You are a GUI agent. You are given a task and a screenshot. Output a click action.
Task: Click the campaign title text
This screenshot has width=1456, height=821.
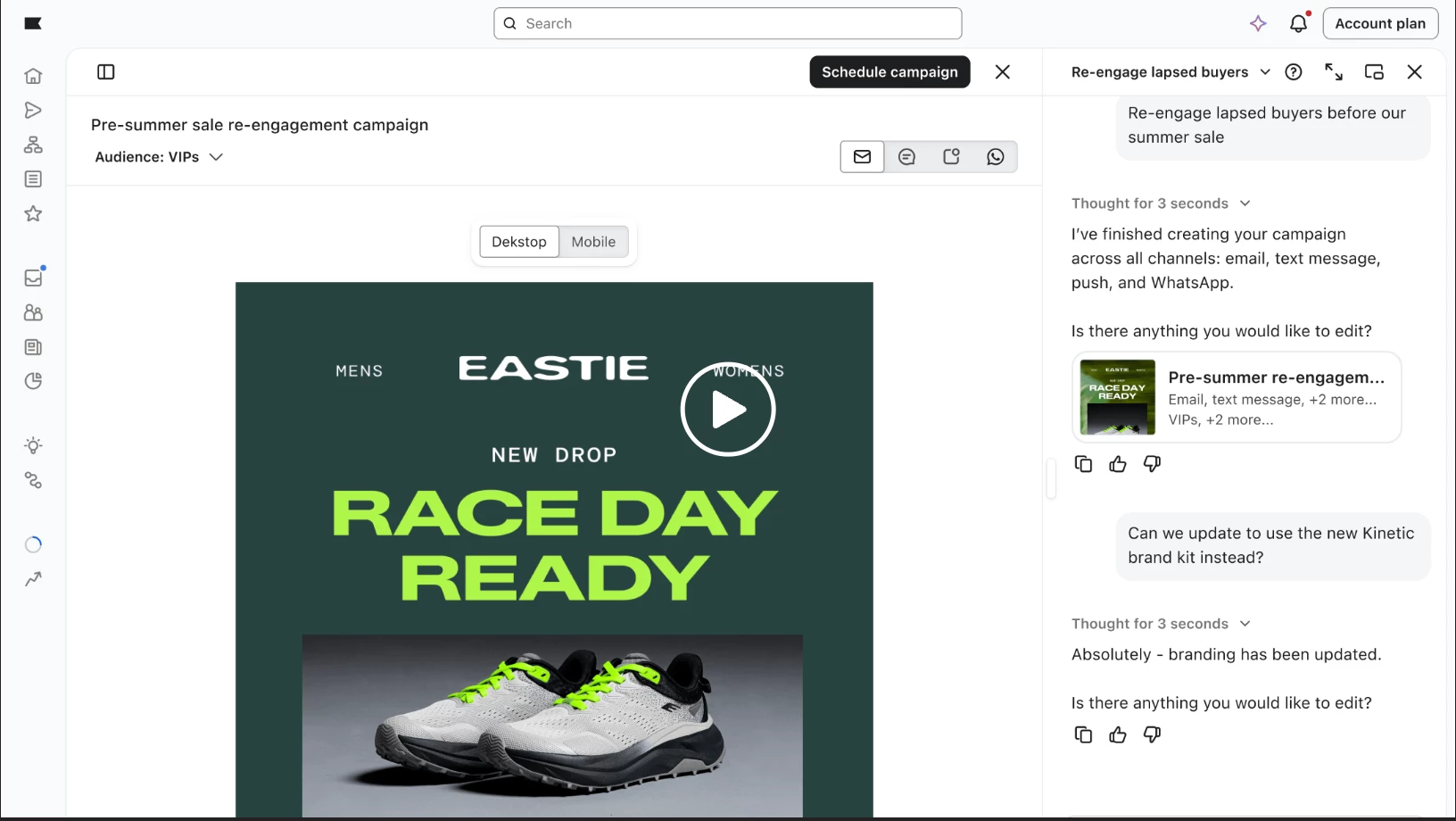pyautogui.click(x=260, y=125)
